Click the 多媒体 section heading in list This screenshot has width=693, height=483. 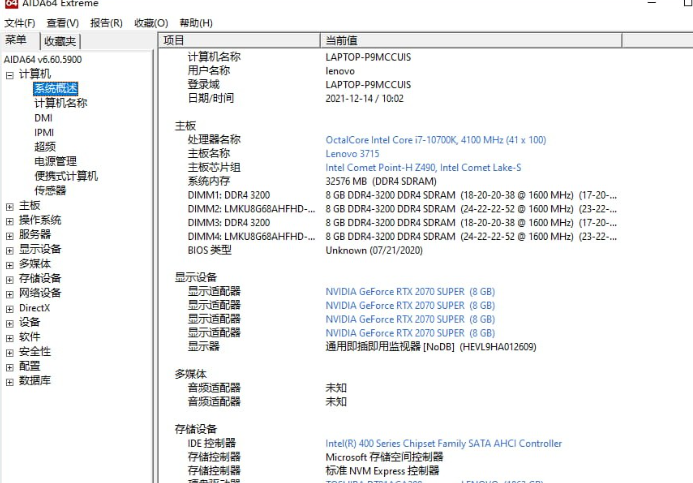pos(190,374)
